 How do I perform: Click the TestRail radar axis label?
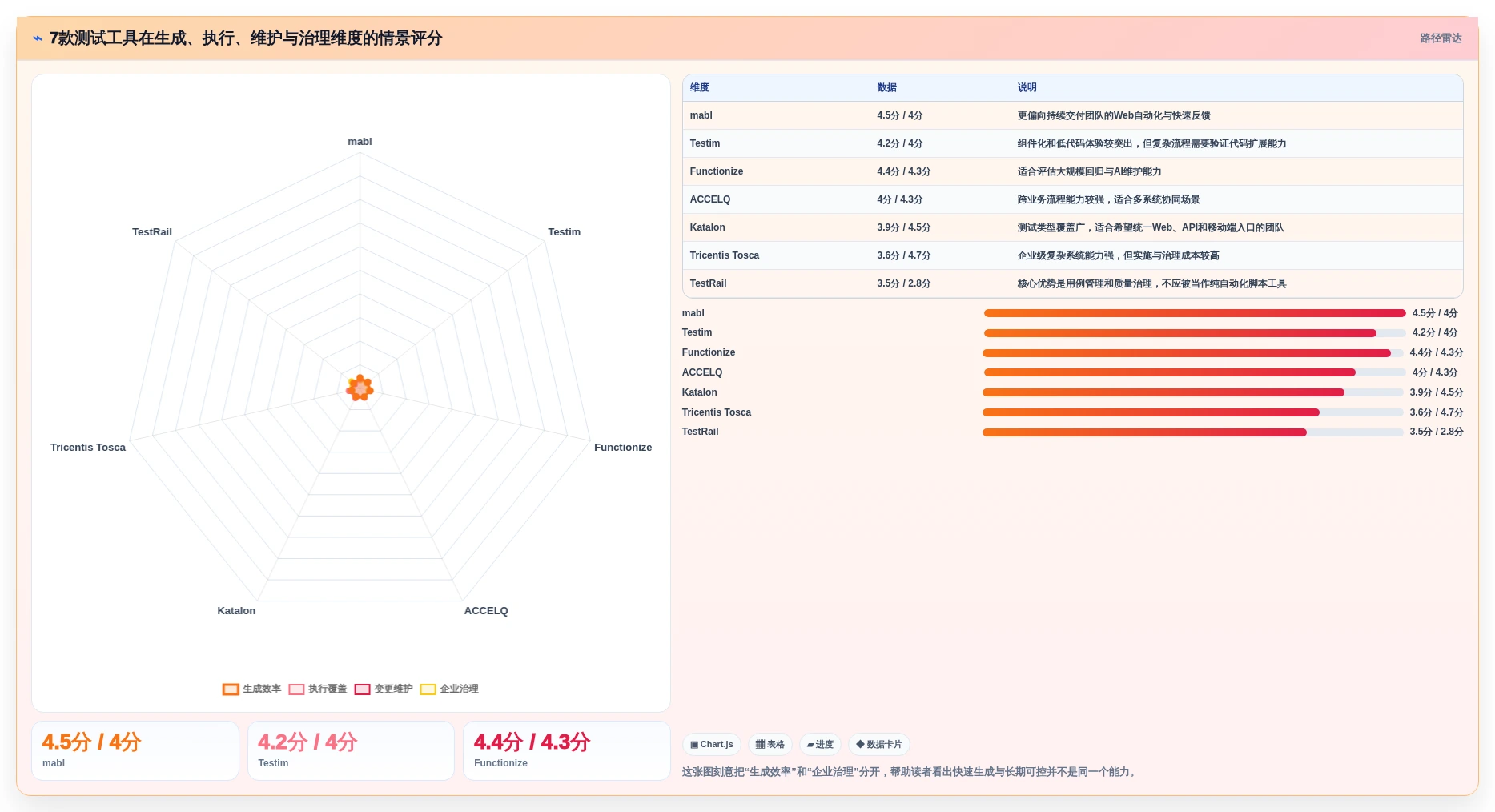(x=152, y=232)
